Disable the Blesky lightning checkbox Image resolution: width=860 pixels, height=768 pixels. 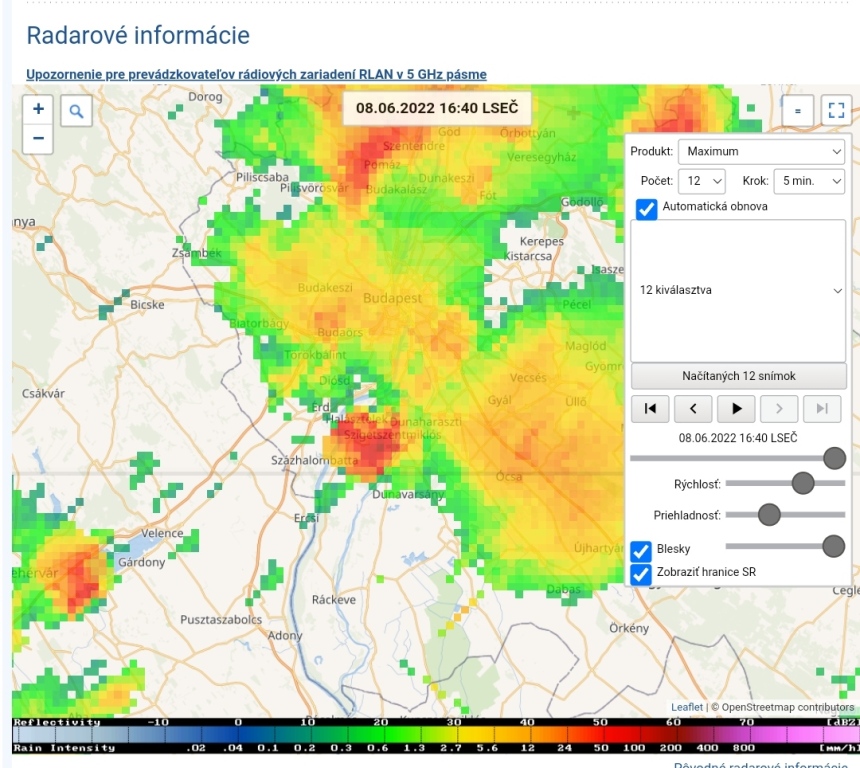pyautogui.click(x=641, y=549)
